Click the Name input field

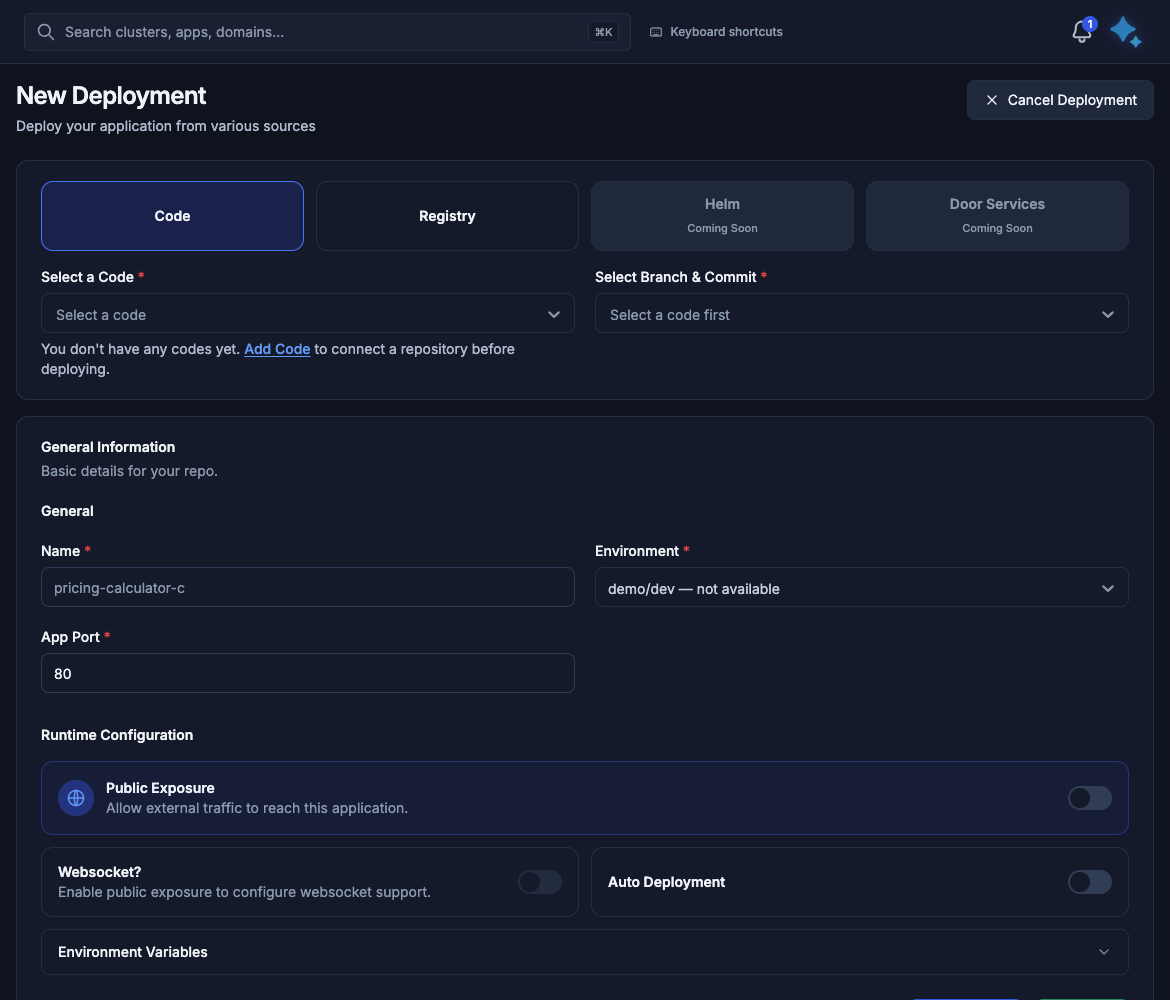[307, 587]
